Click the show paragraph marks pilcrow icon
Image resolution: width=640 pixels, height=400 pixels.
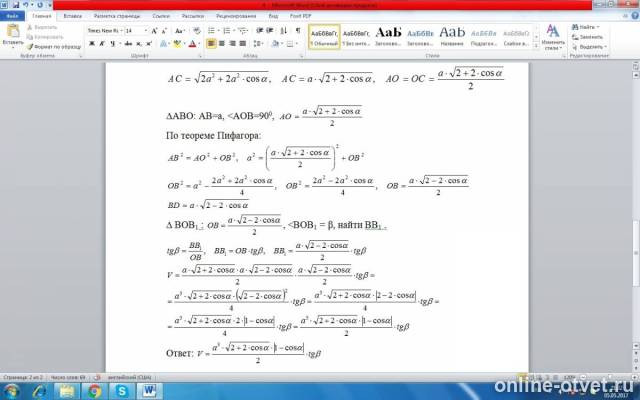tap(298, 31)
